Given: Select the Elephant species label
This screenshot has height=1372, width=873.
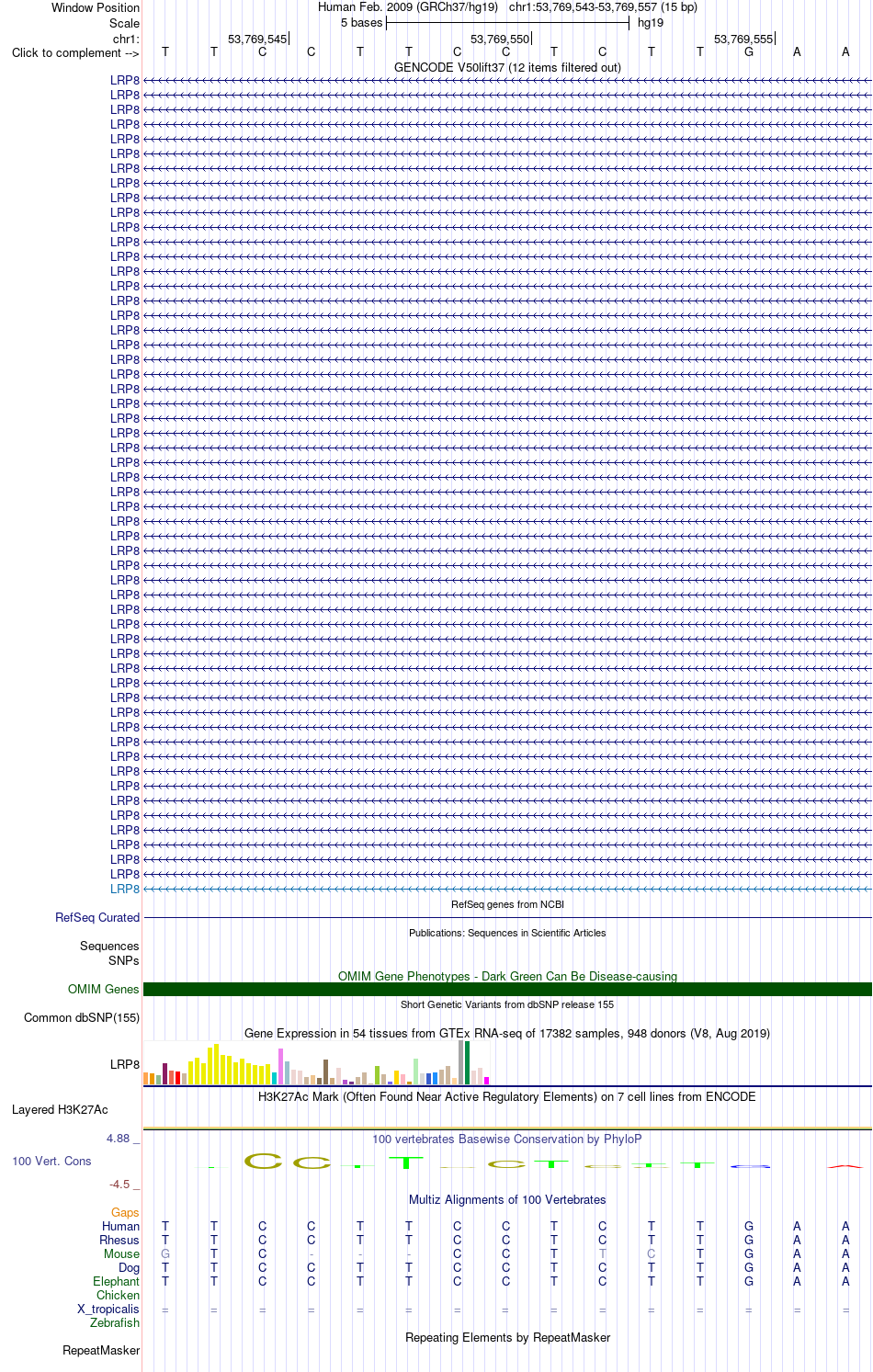Looking at the screenshot, I should click(x=116, y=1281).
